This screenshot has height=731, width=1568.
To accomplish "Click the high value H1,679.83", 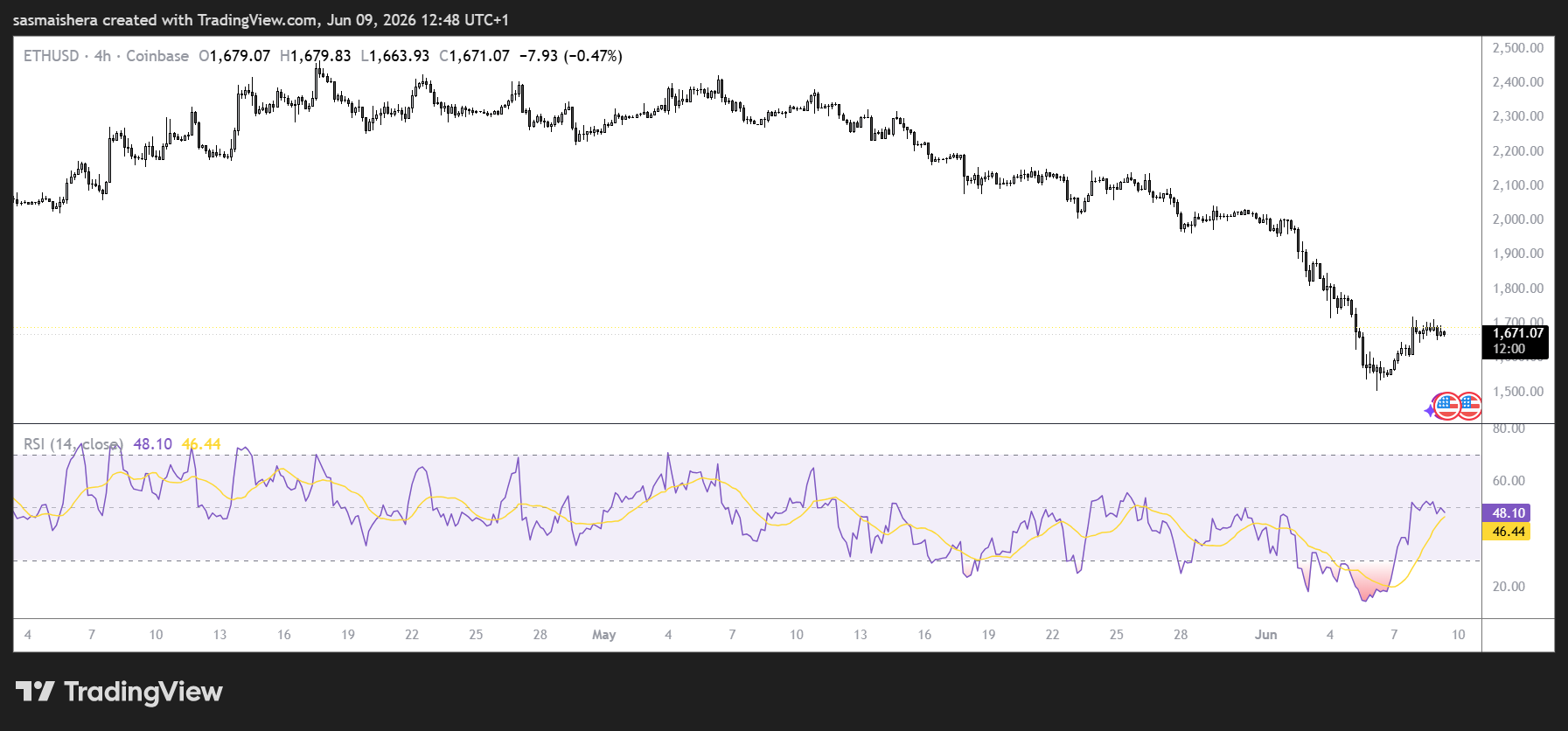I will 315,56.
